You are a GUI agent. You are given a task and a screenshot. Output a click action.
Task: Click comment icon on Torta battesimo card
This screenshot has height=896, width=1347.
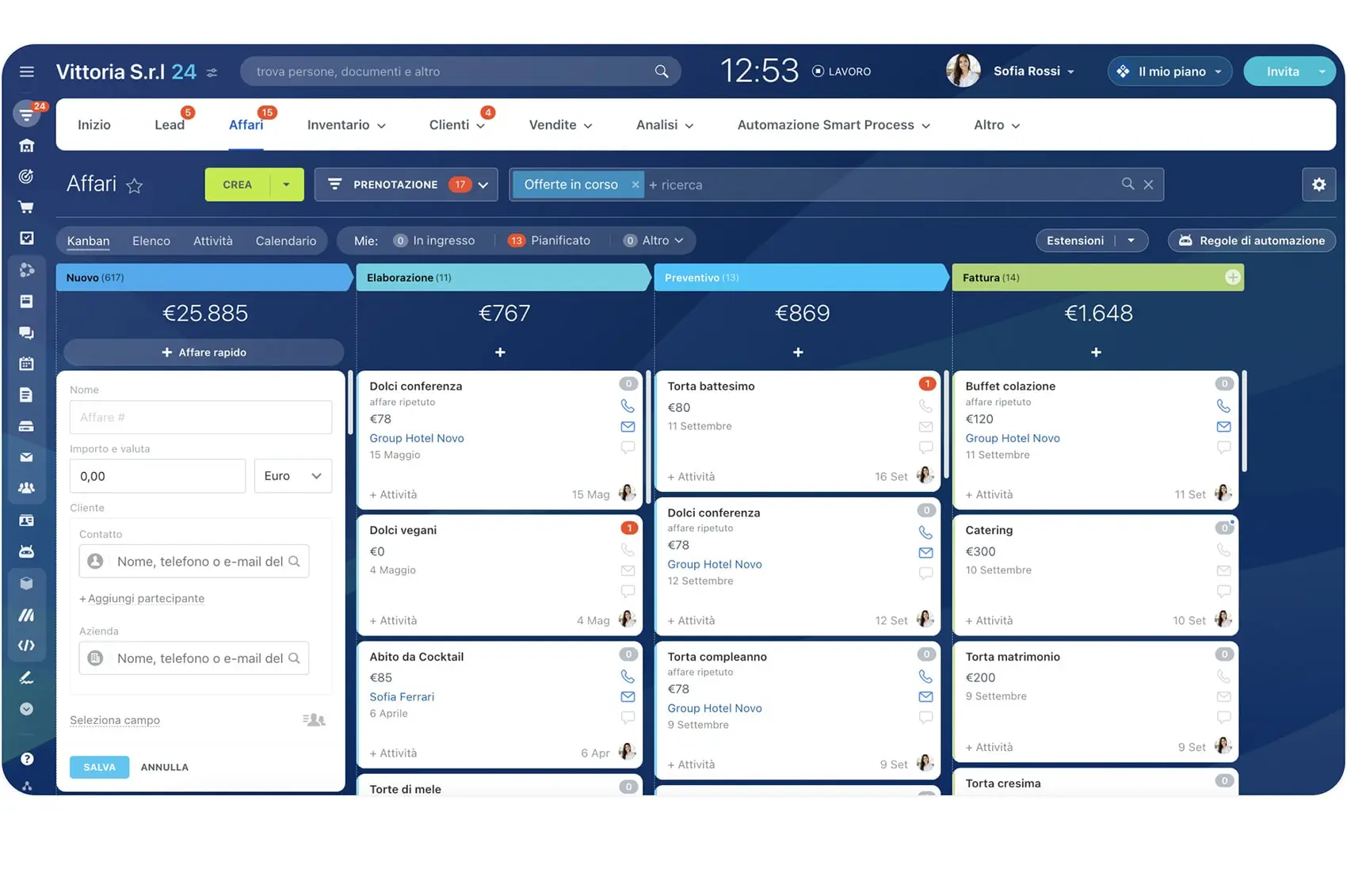[x=925, y=447]
